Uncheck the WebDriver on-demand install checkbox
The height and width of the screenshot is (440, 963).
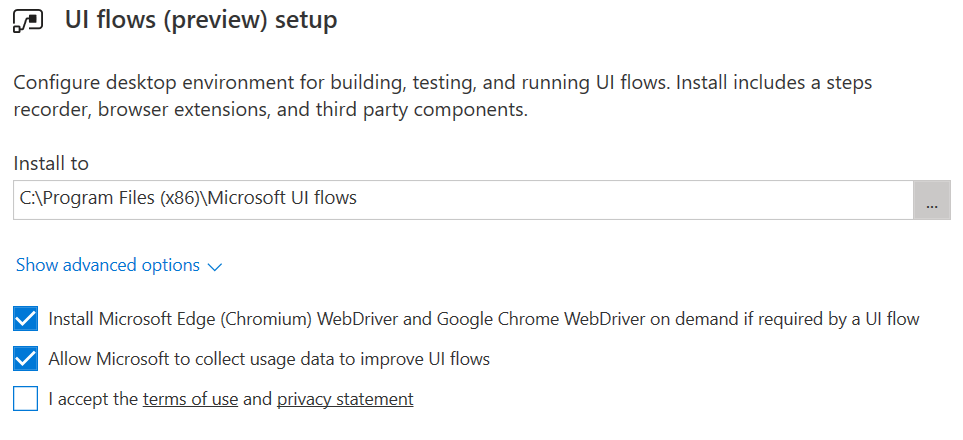pyautogui.click(x=25, y=319)
